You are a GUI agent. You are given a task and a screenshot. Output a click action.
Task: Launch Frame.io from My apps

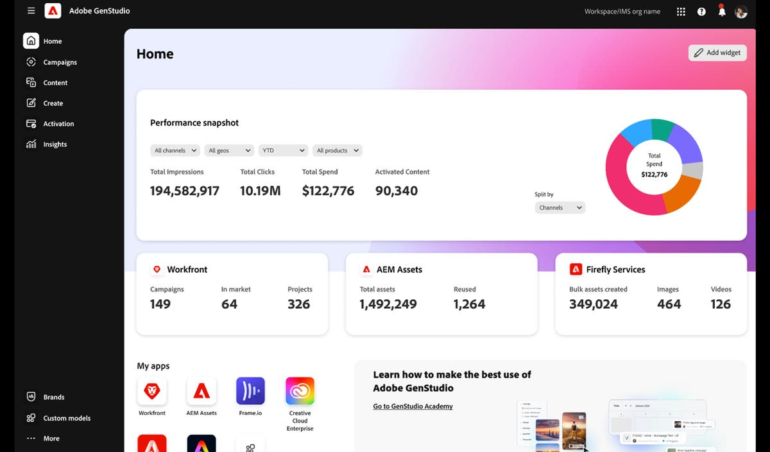pyautogui.click(x=250, y=391)
